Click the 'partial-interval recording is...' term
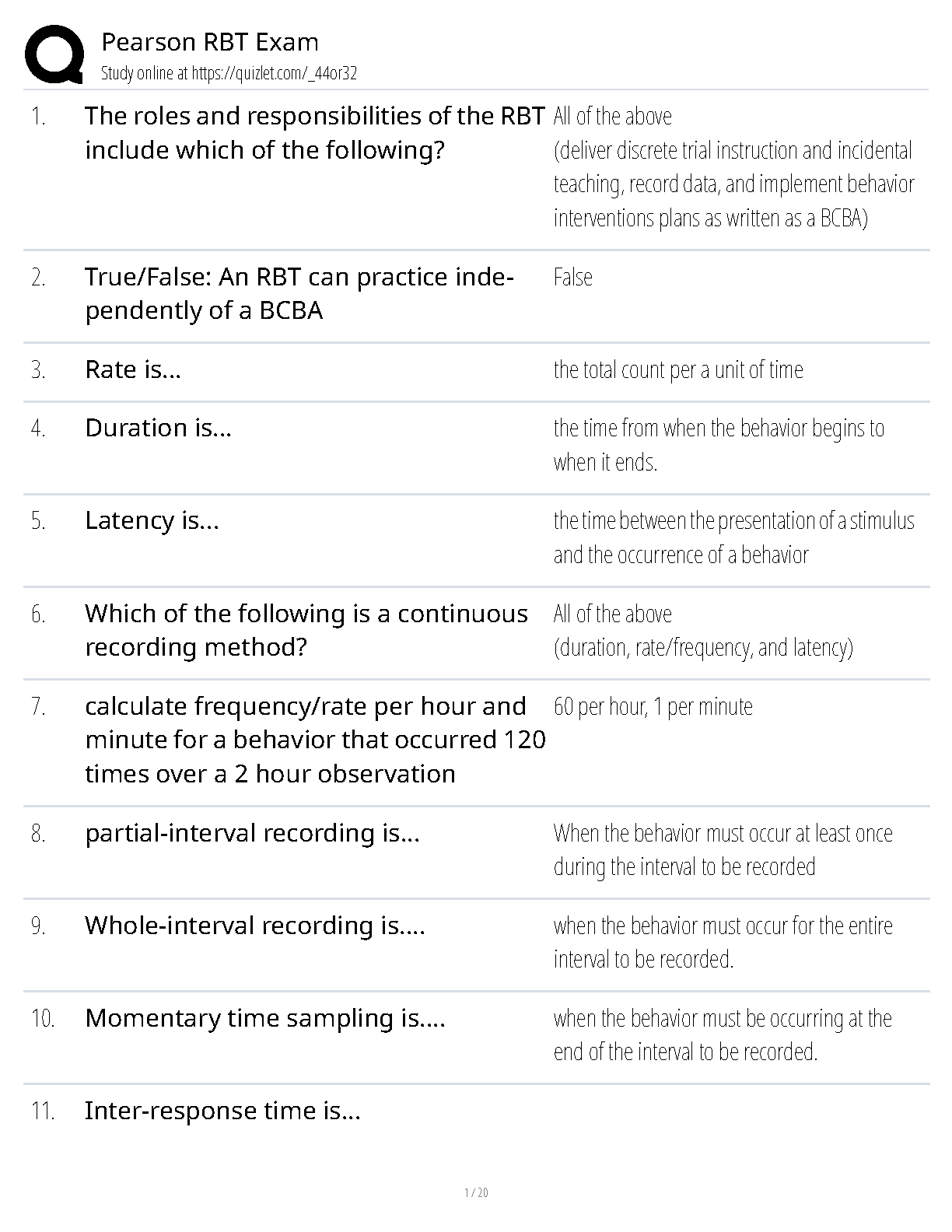This screenshot has width=952, height=1232. 253,833
